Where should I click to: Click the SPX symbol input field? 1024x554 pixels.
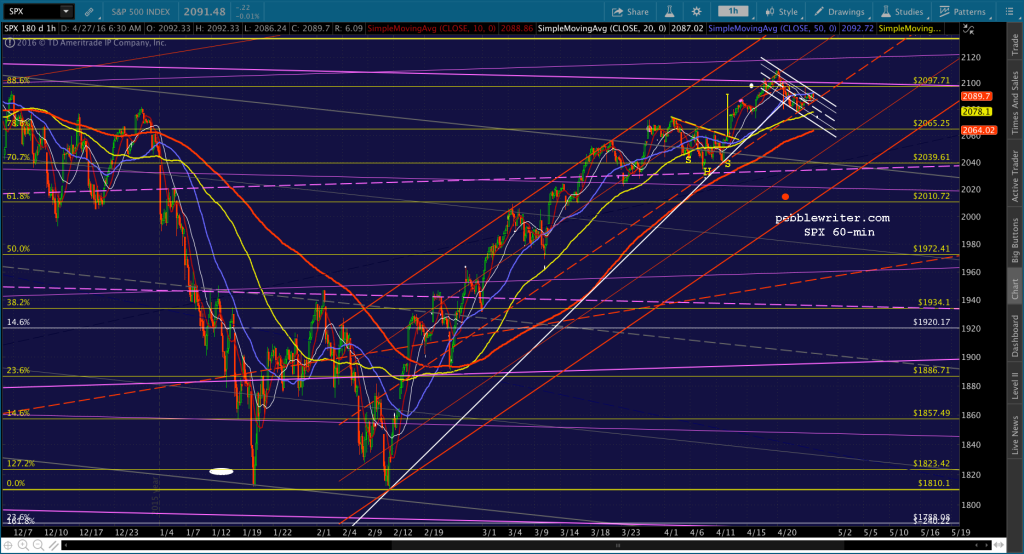pyautogui.click(x=33, y=11)
